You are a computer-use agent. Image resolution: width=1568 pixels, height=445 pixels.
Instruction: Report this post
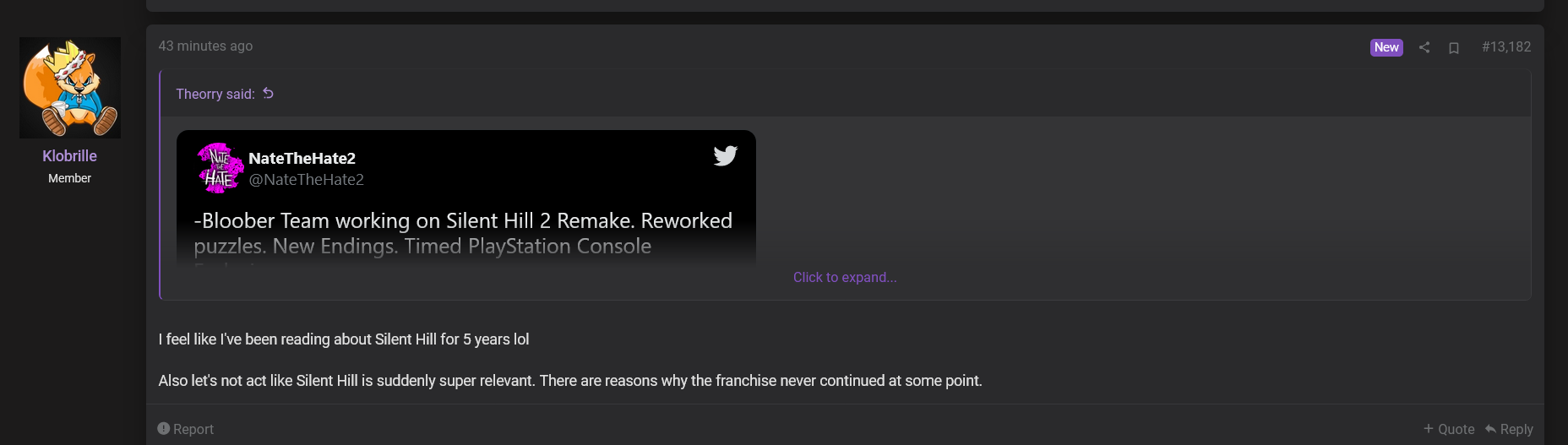click(185, 429)
